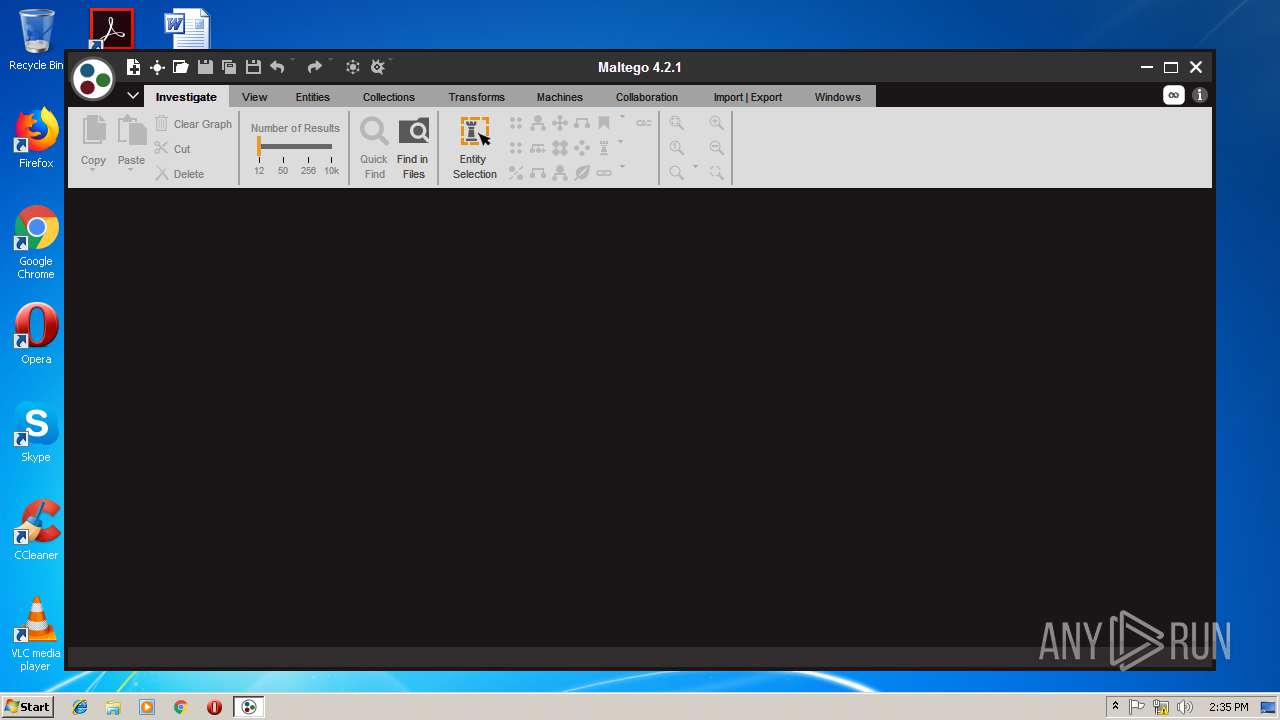Click the Paste button

click(x=131, y=142)
